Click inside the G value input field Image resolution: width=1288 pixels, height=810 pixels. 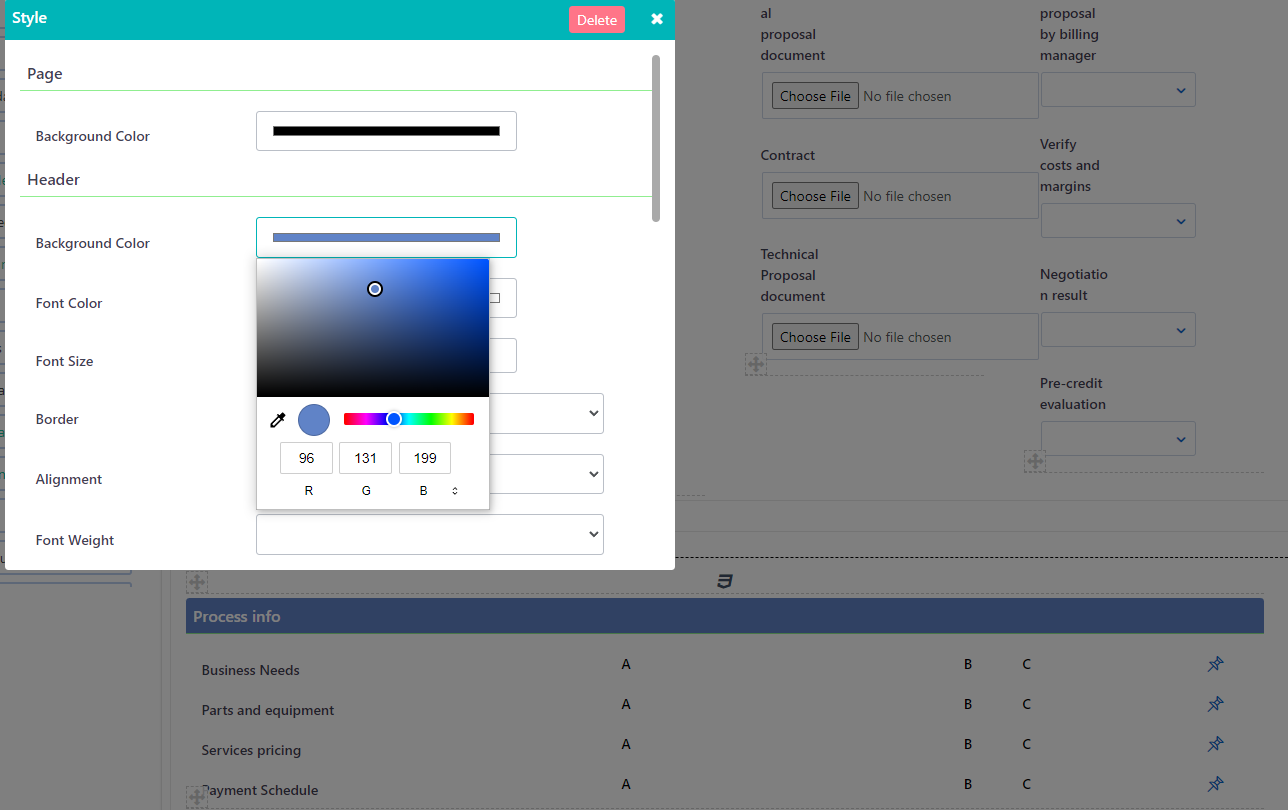click(x=365, y=457)
